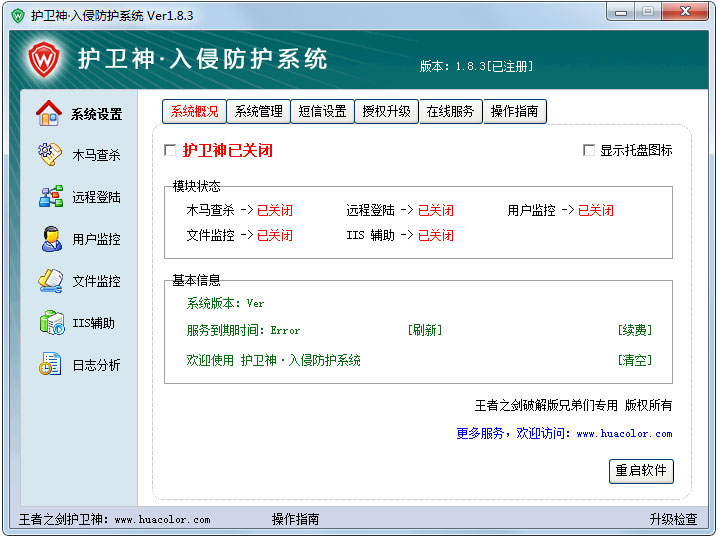This screenshot has height=539, width=719.
Task: Toggle the 护卫神已关闭 checkbox
Action: tap(170, 151)
